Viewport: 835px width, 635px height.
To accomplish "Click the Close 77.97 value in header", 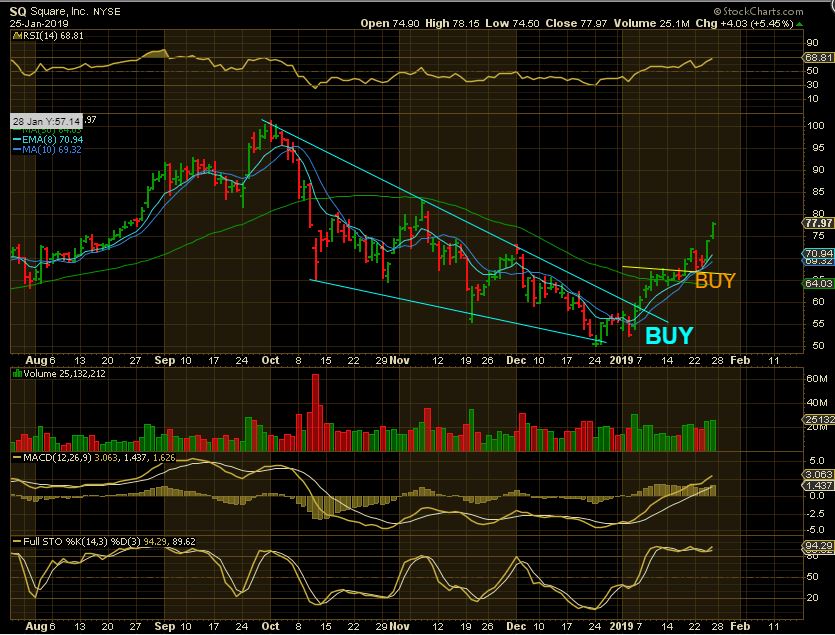I will (576, 23).
